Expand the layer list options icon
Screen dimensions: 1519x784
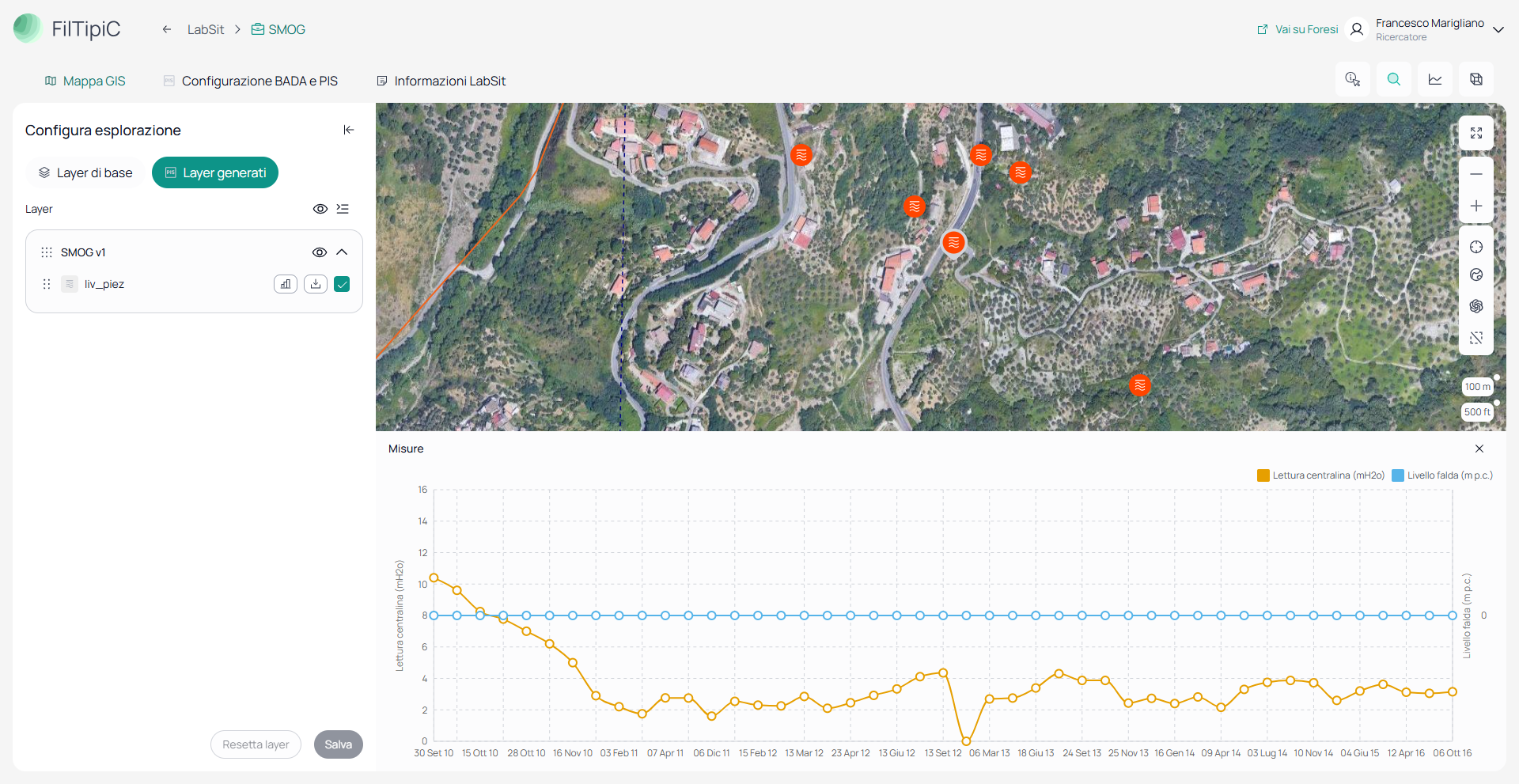[343, 209]
